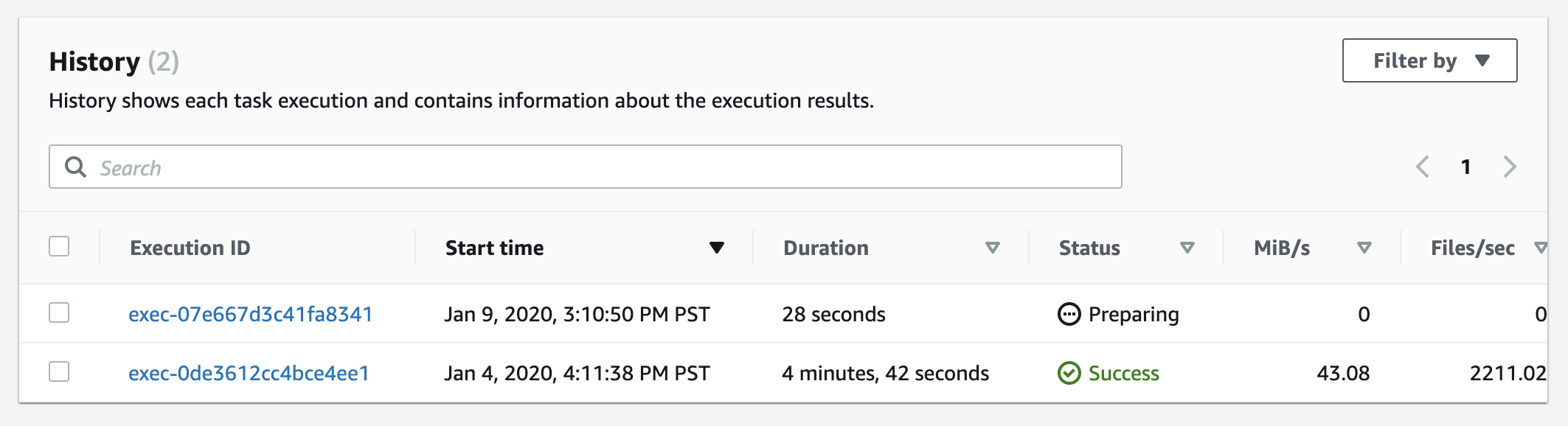This screenshot has width=1568, height=426.
Task: Go to next page arrow
Action: tap(1510, 167)
